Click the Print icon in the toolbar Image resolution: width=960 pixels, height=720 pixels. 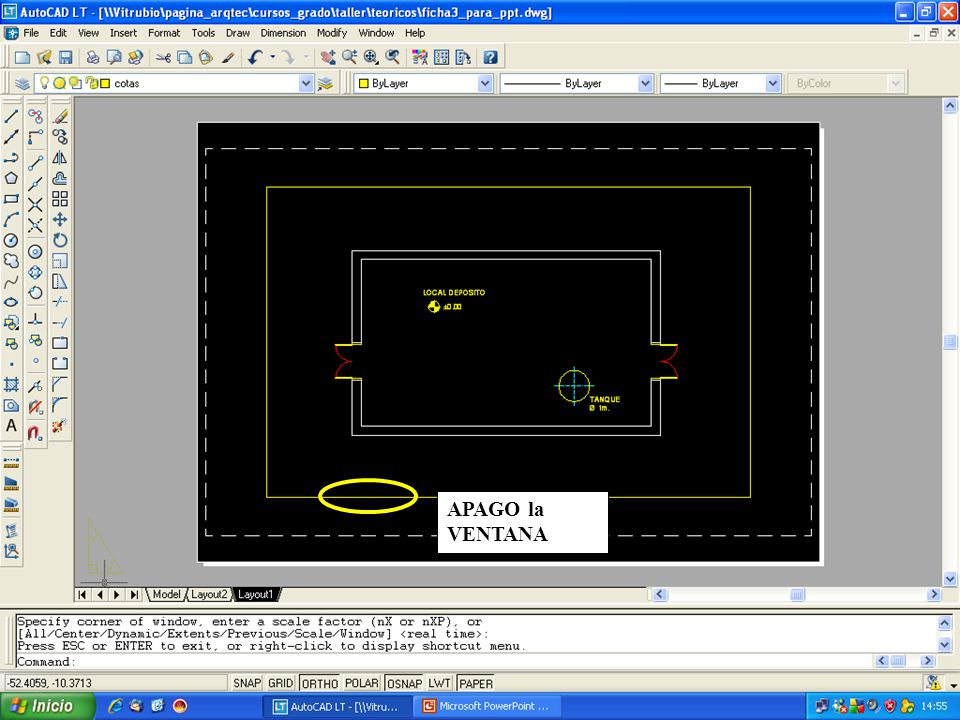(x=92, y=58)
